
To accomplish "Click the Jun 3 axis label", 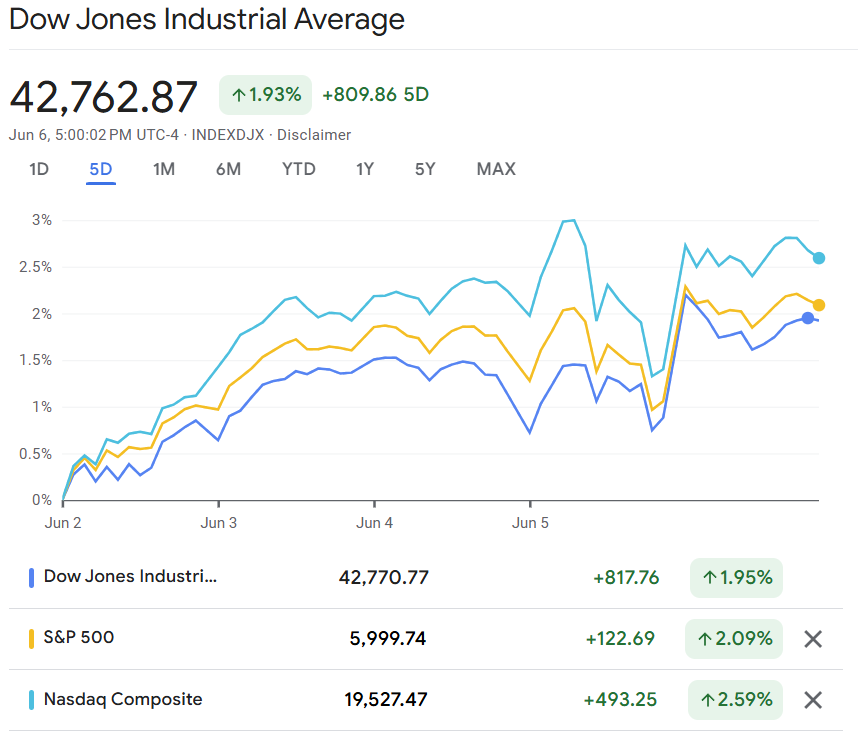I will click(x=218, y=523).
